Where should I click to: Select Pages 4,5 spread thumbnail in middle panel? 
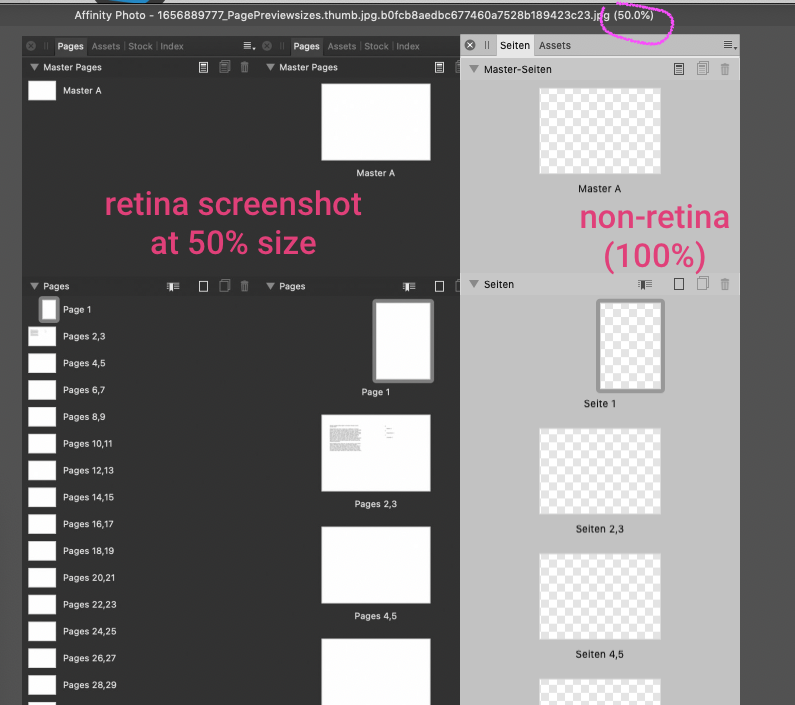pyautogui.click(x=376, y=565)
